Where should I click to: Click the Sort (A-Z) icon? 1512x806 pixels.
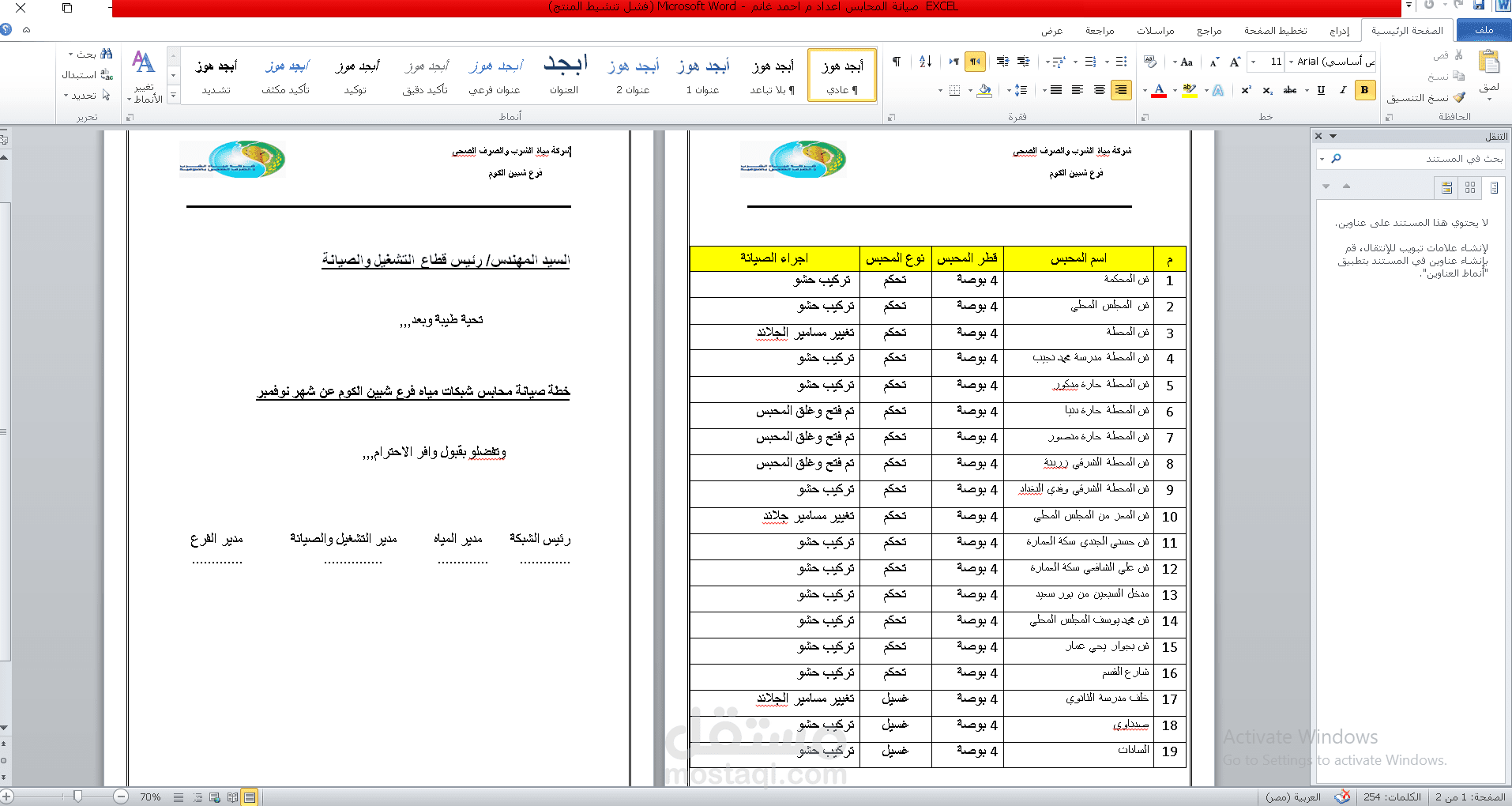click(926, 62)
